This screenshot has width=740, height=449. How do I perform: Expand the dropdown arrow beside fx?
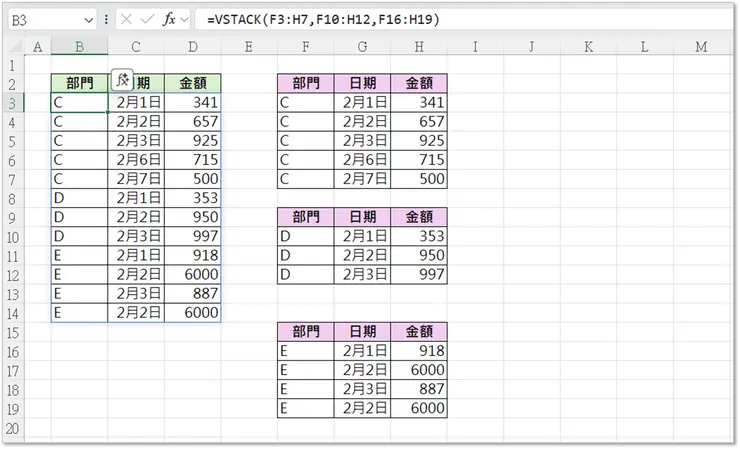click(x=184, y=20)
